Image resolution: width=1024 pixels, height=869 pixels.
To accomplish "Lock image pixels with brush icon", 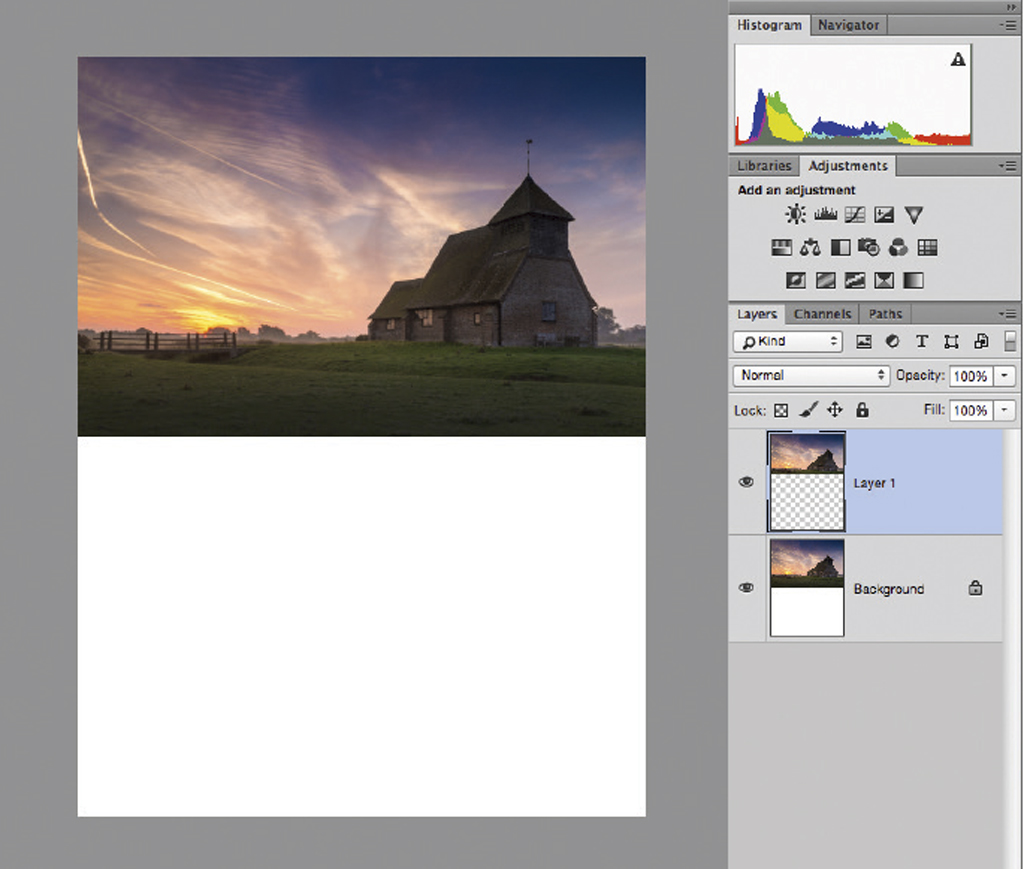I will (x=808, y=410).
